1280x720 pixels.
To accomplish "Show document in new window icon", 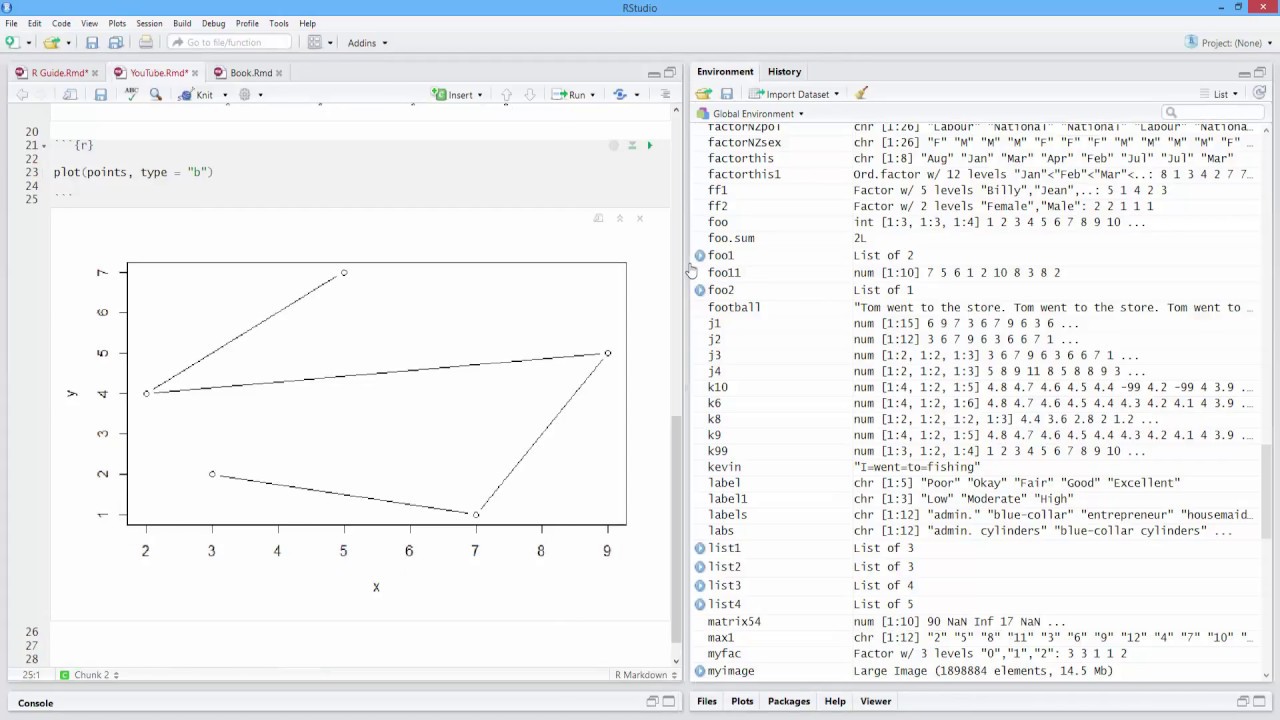I will (x=70, y=94).
